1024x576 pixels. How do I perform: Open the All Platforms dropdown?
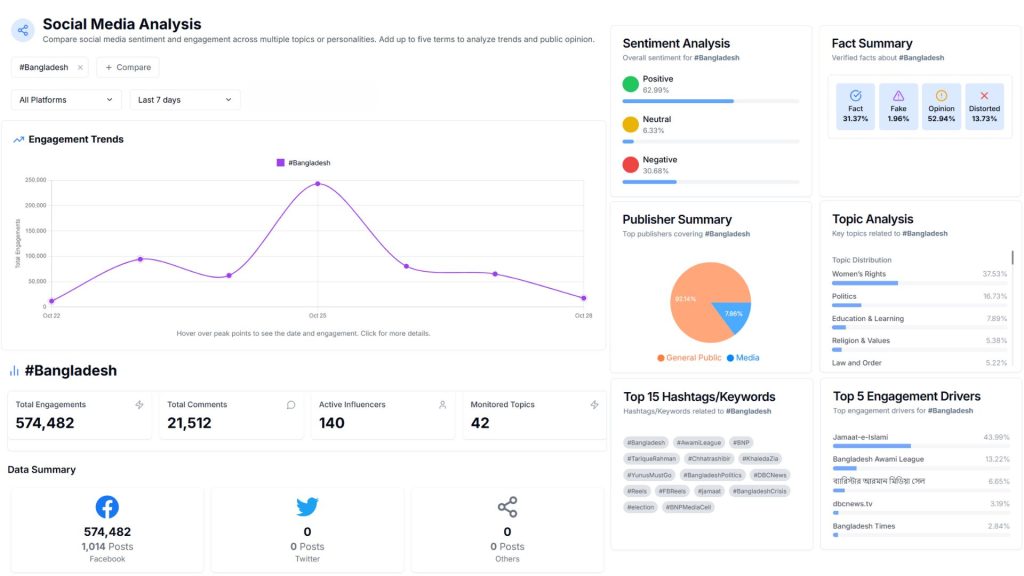click(x=66, y=100)
